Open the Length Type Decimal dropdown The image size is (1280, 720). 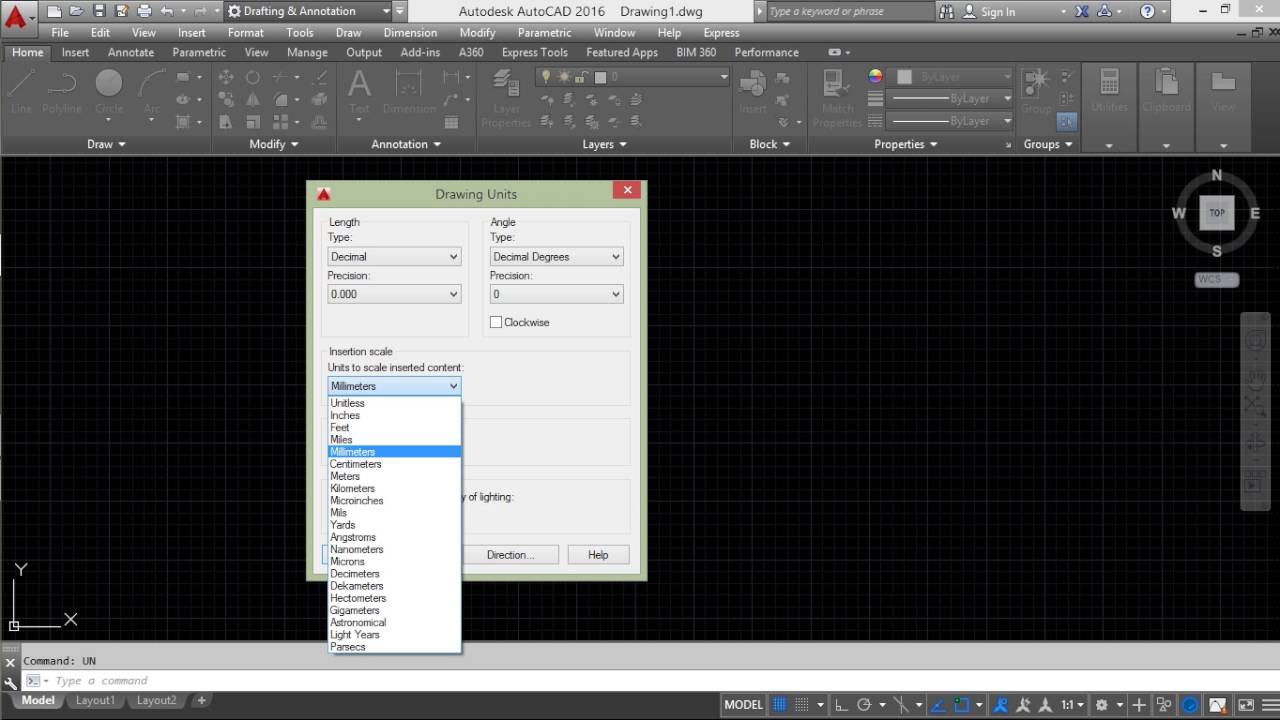[395, 256]
